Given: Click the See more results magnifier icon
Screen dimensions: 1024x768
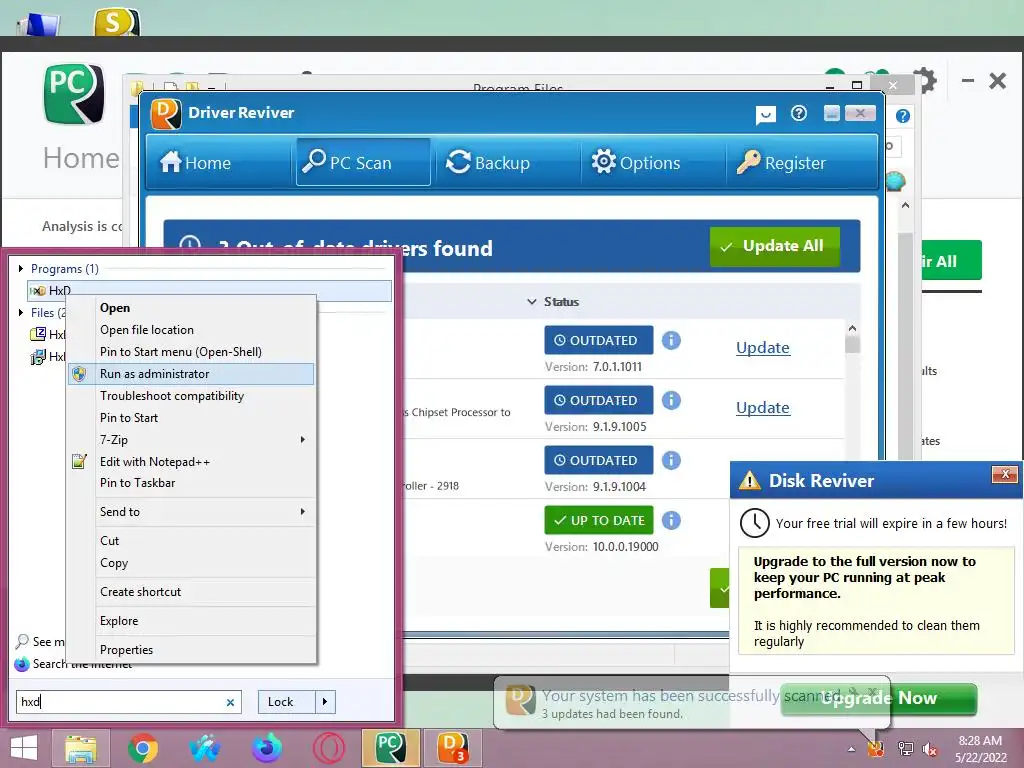Looking at the screenshot, I should (x=22, y=641).
